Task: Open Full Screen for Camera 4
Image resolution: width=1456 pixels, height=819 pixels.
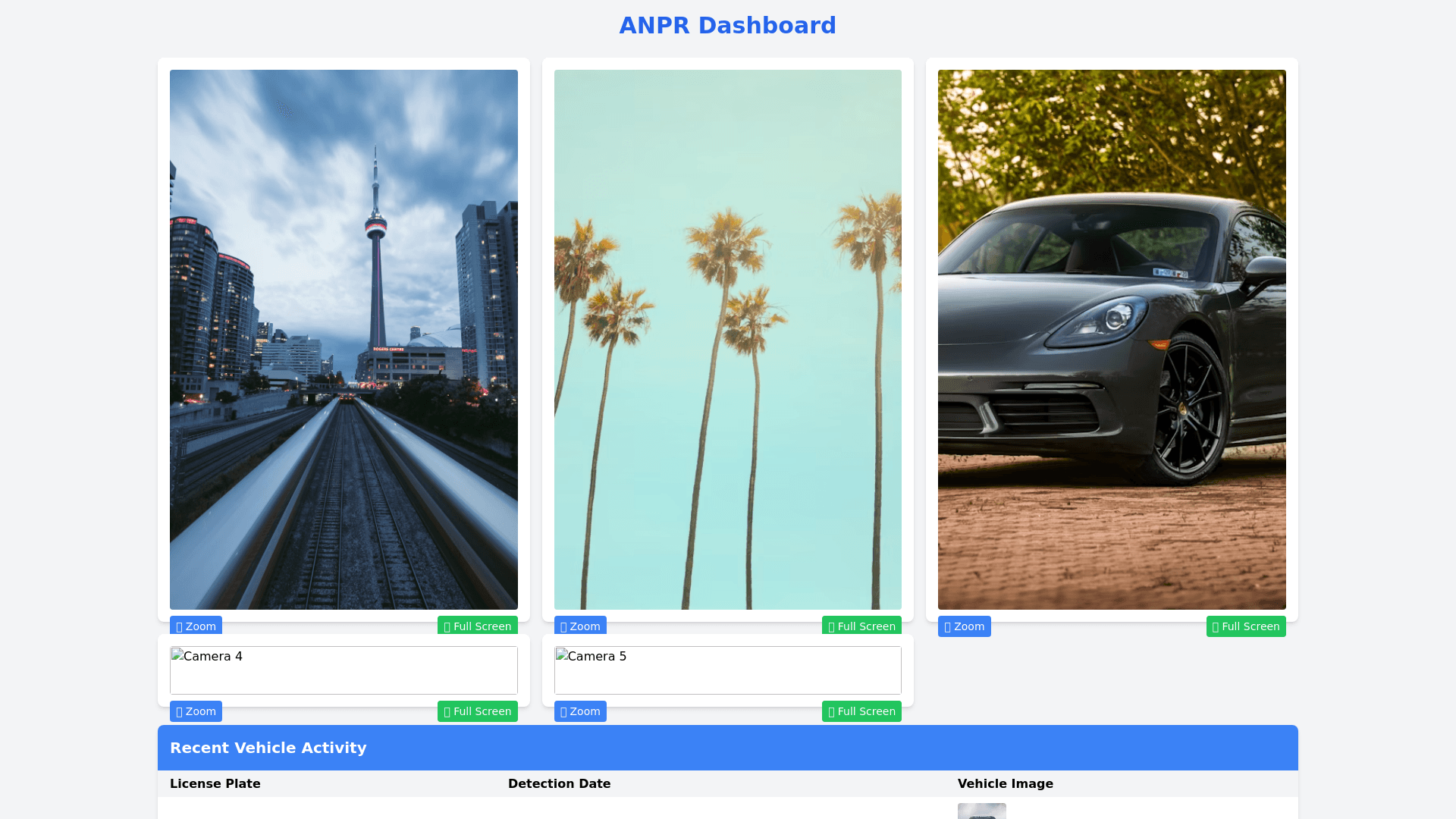Action: (477, 711)
